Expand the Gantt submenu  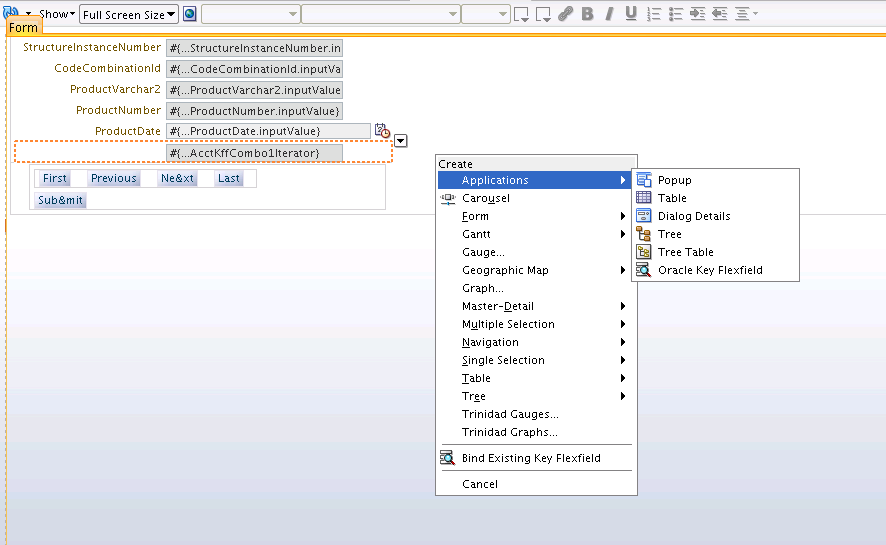tap(534, 234)
